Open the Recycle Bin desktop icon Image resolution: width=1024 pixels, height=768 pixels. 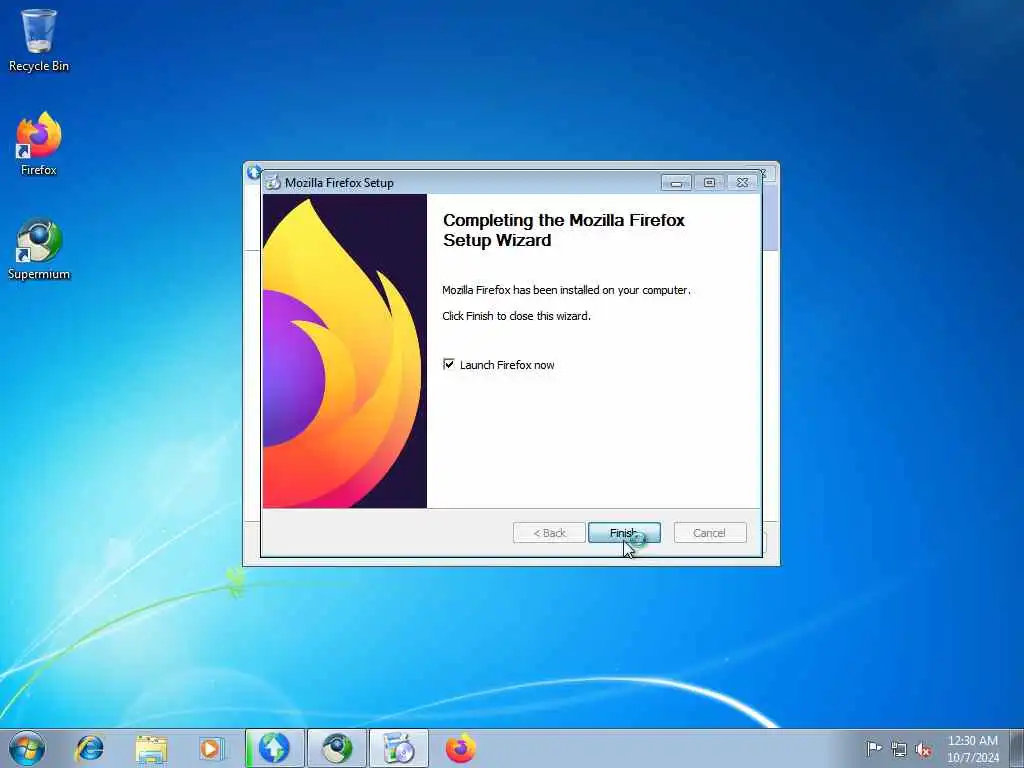[39, 40]
